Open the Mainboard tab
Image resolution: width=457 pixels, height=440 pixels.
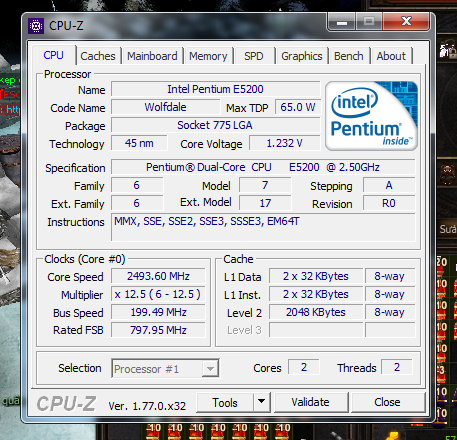pyautogui.click(x=152, y=56)
